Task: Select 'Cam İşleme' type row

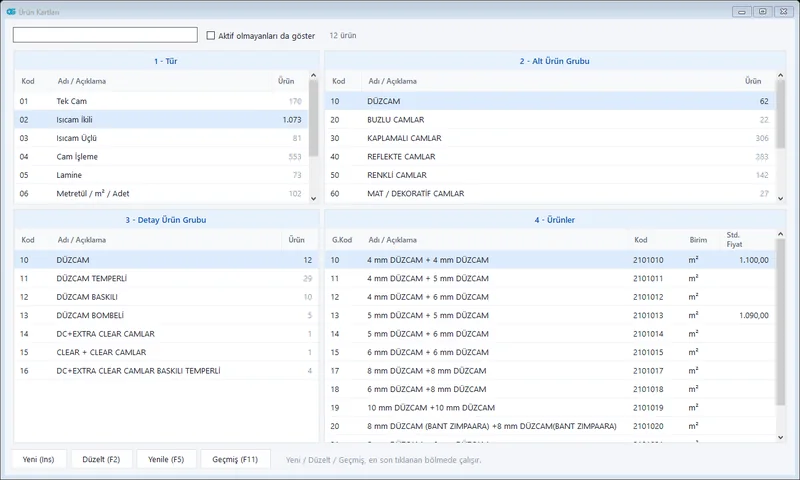Action: coord(161,157)
